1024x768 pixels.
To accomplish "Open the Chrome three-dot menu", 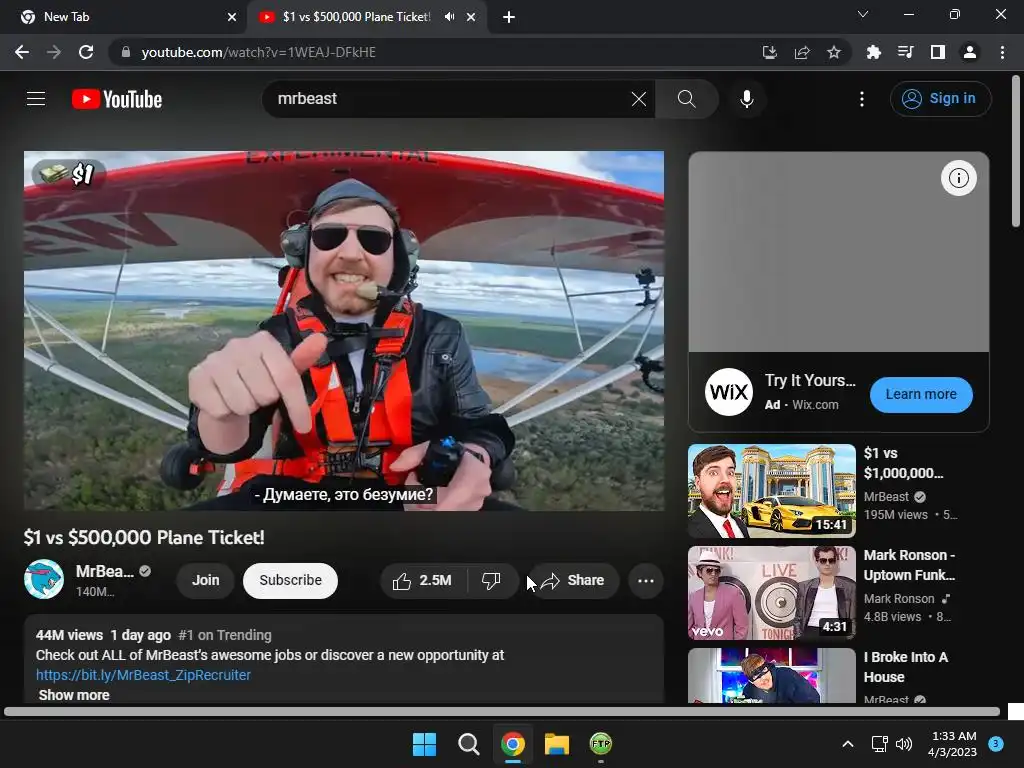I will pos(1002,52).
